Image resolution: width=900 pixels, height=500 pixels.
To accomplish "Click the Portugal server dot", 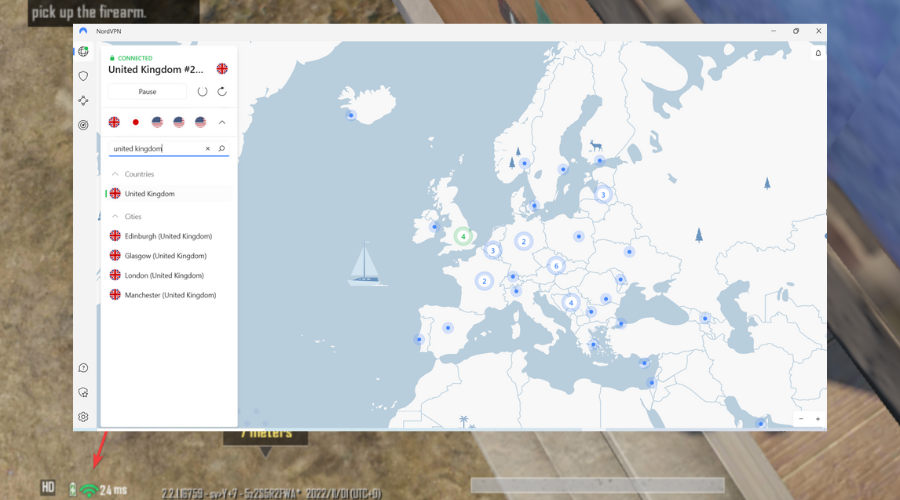I will point(419,339).
